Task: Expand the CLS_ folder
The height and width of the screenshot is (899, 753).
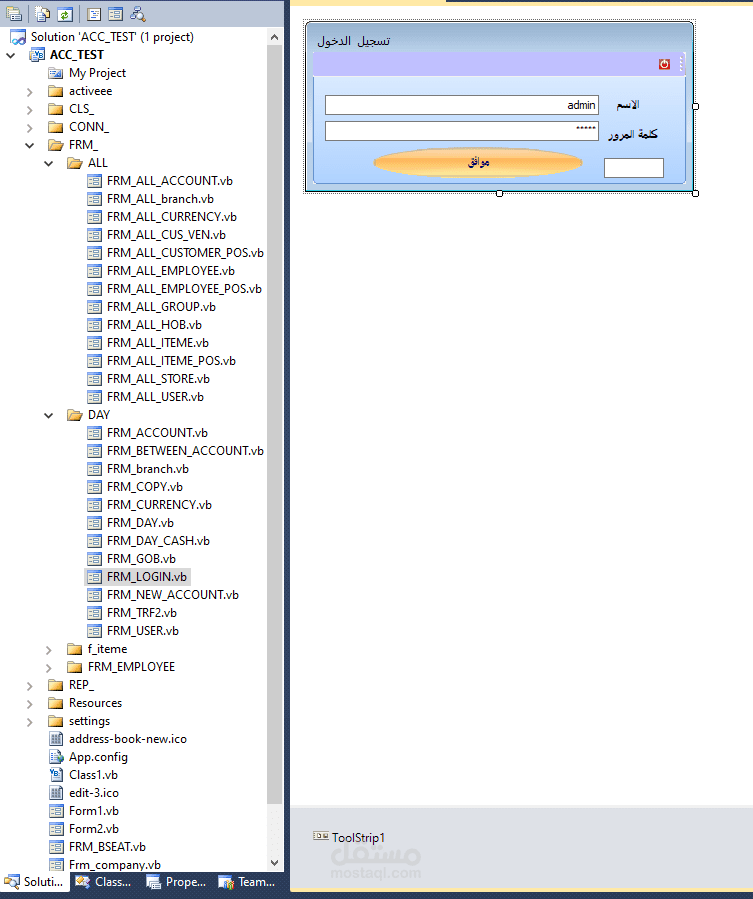Action: [x=30, y=109]
